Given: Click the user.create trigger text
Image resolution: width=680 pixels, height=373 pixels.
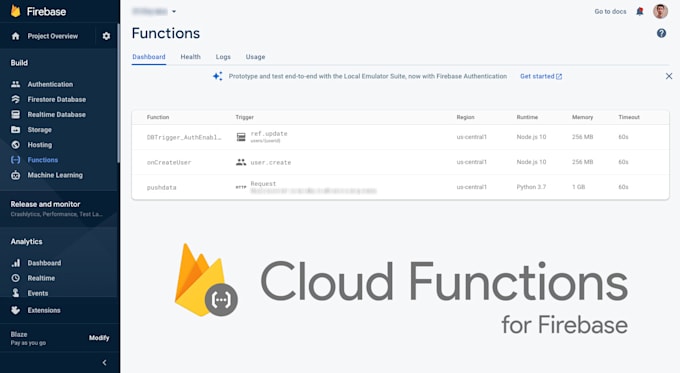Looking at the screenshot, I should 271,163.
